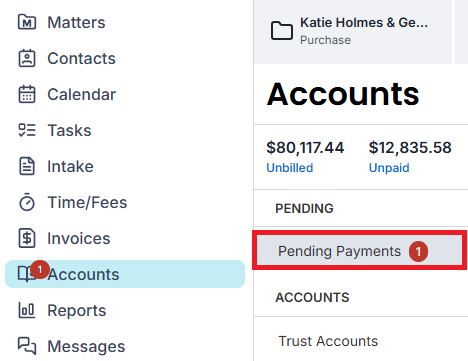Screen dimensions: 468x361
Task: Select the Messages label in sidebar
Action: tap(86, 346)
